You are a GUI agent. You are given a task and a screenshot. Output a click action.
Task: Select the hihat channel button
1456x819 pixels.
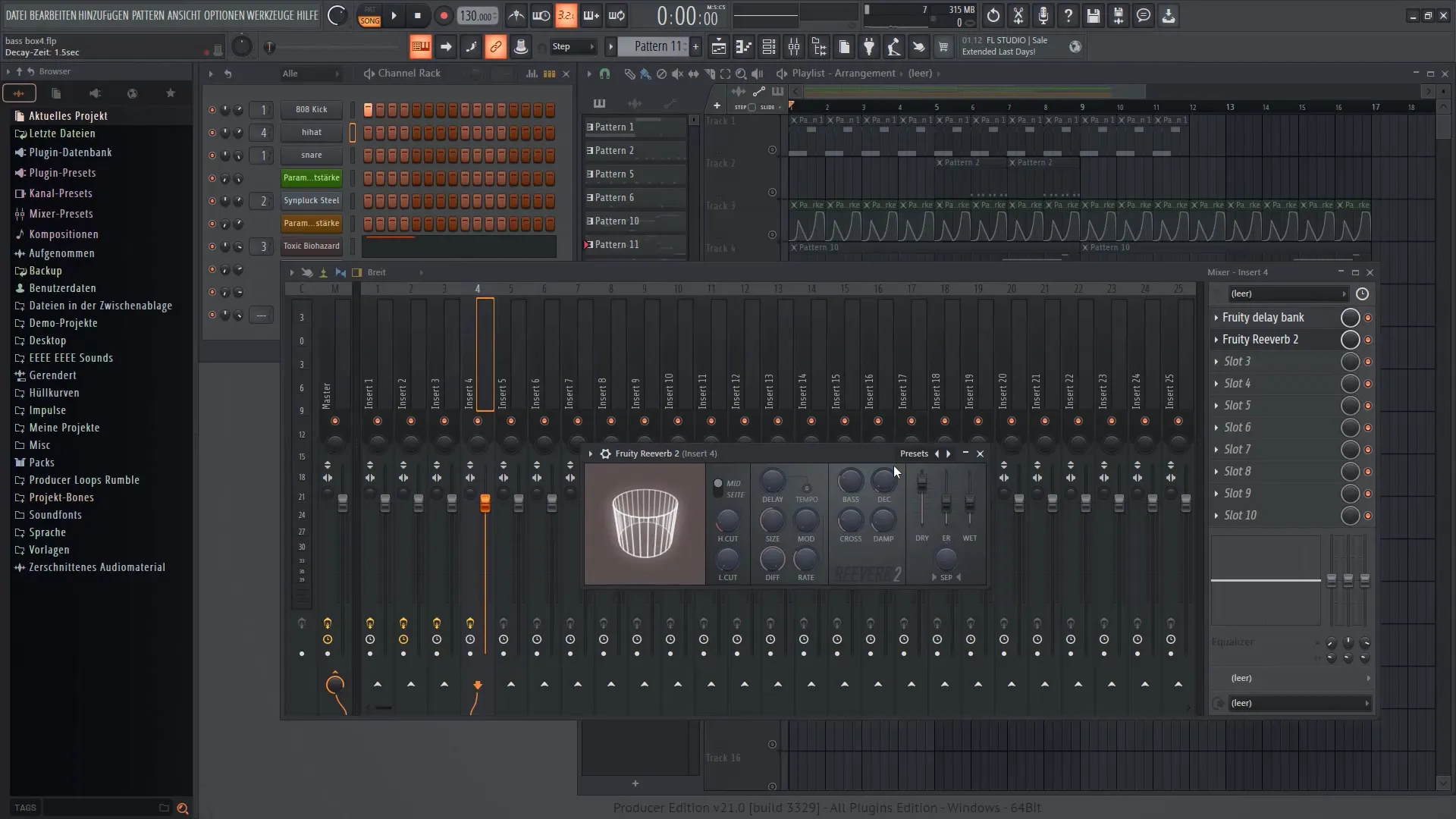click(312, 133)
